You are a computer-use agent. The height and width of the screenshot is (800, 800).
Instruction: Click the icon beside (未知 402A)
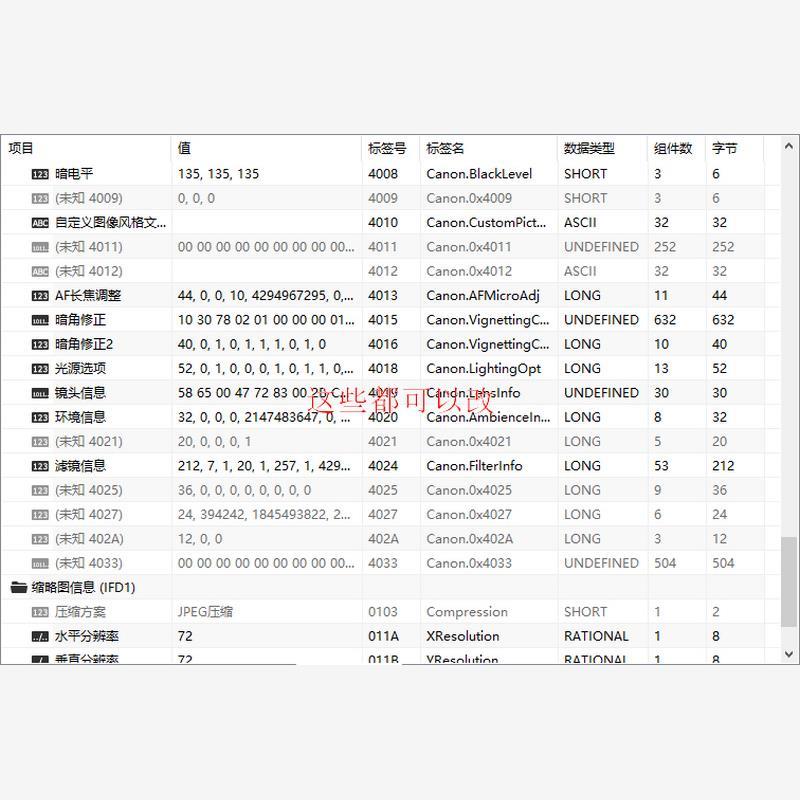(40, 539)
